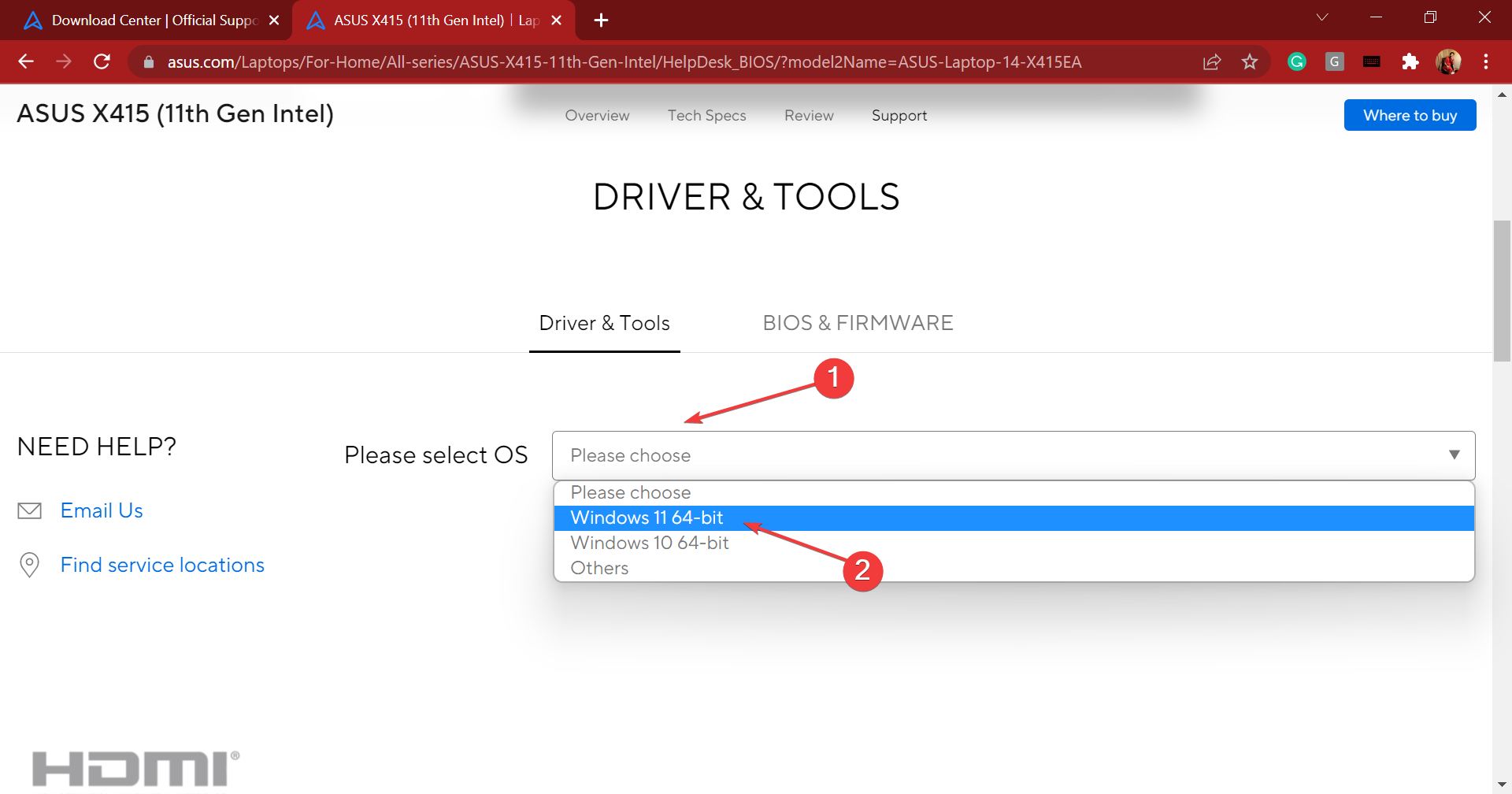Screen dimensions: 1512x794
Task: Click the map pin location icon
Action: (x=29, y=565)
